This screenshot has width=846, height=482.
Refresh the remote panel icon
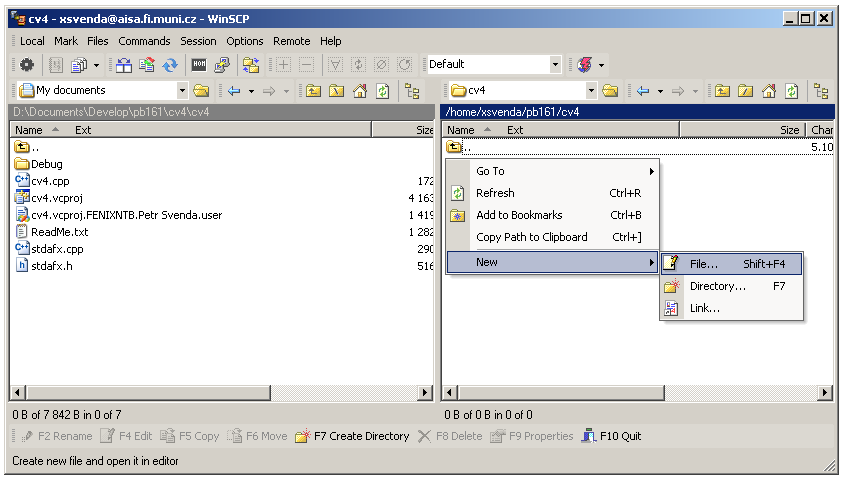(792, 91)
